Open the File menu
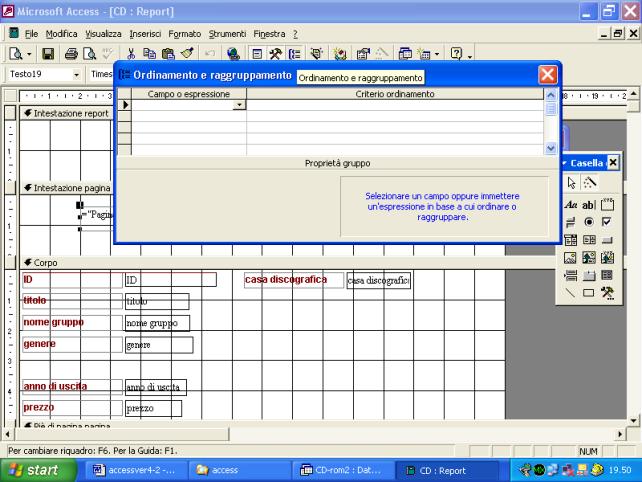This screenshot has height=482, width=642. click(31, 34)
